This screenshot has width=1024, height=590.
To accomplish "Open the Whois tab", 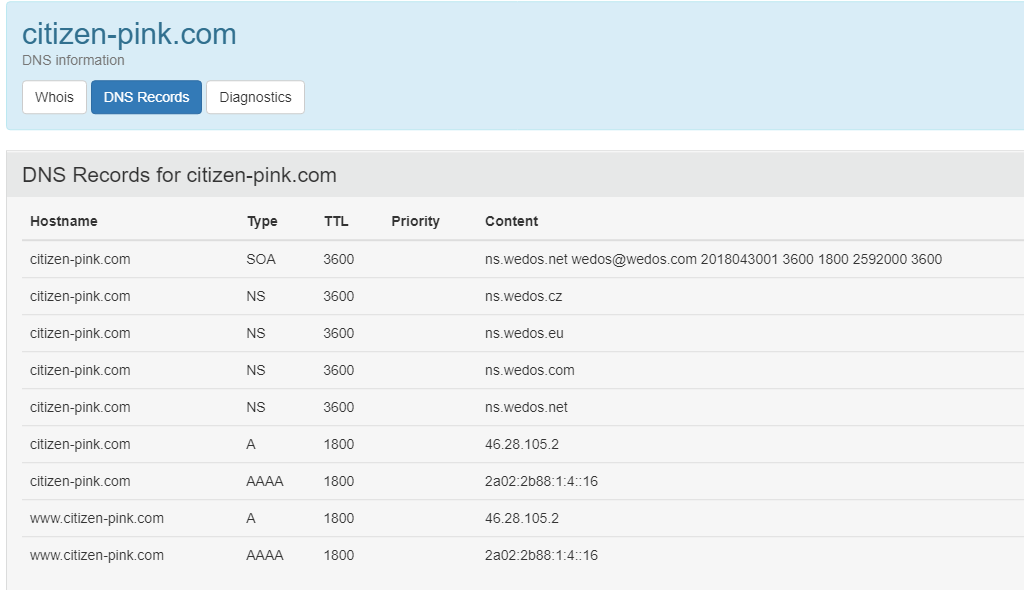I will coord(54,97).
